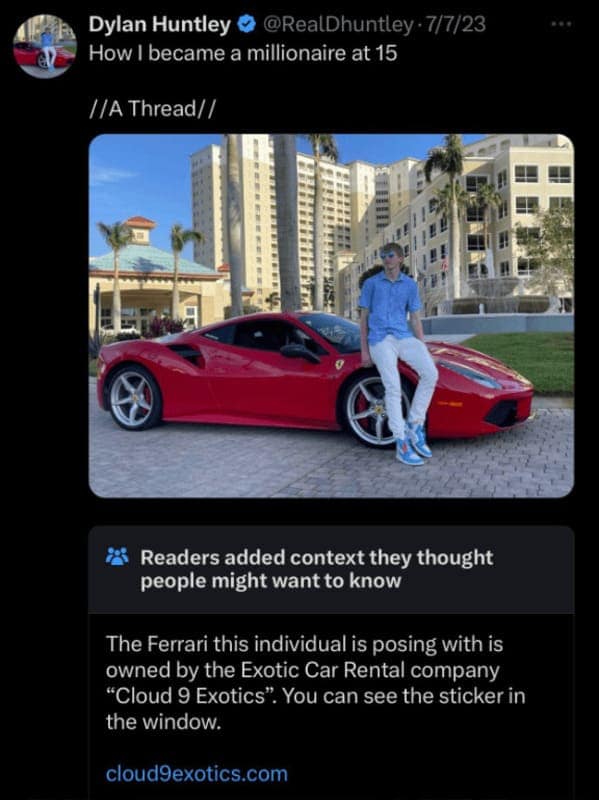Click the note text about Cloud 9 Exotics

[315, 683]
